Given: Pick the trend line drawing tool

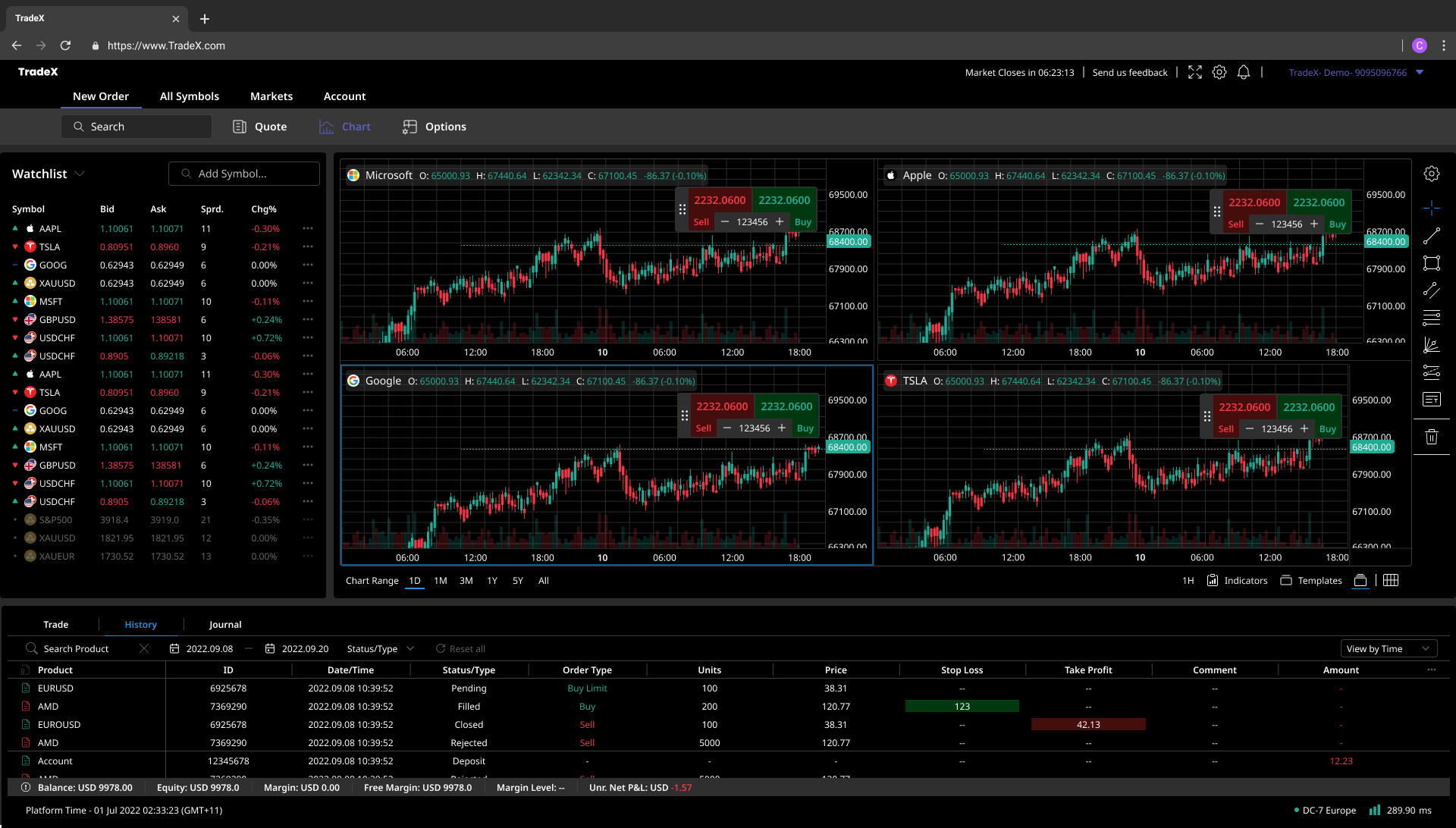Looking at the screenshot, I should [x=1433, y=235].
